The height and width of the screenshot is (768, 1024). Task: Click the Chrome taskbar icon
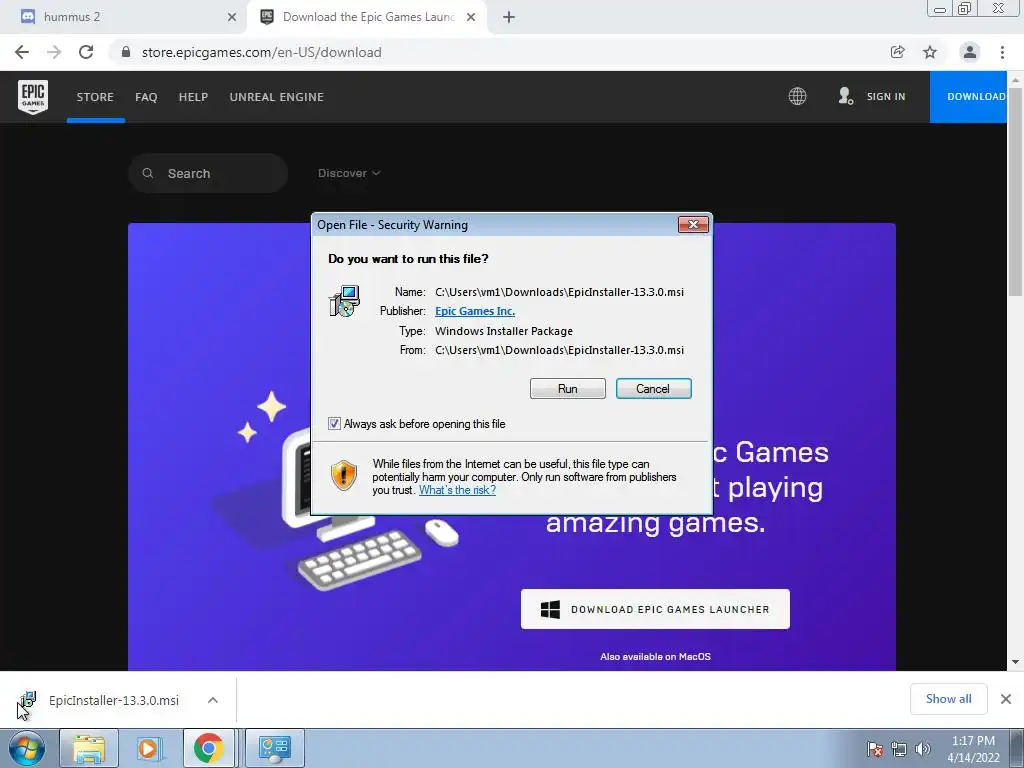[x=209, y=748]
